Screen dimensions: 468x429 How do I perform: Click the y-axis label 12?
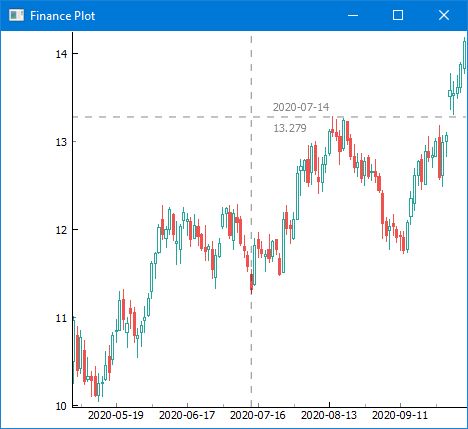61,230
